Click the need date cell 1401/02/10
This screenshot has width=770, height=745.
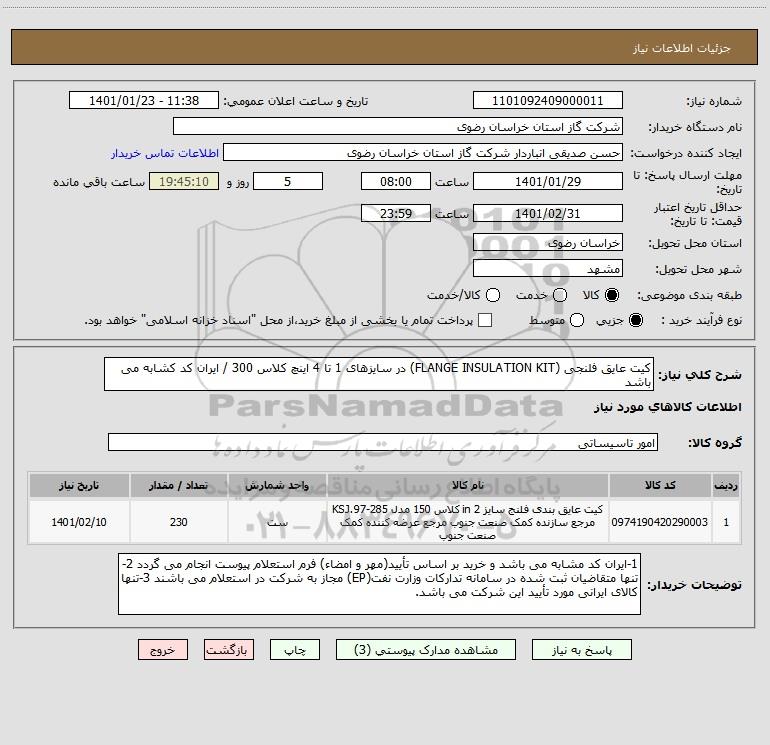click(x=79, y=522)
